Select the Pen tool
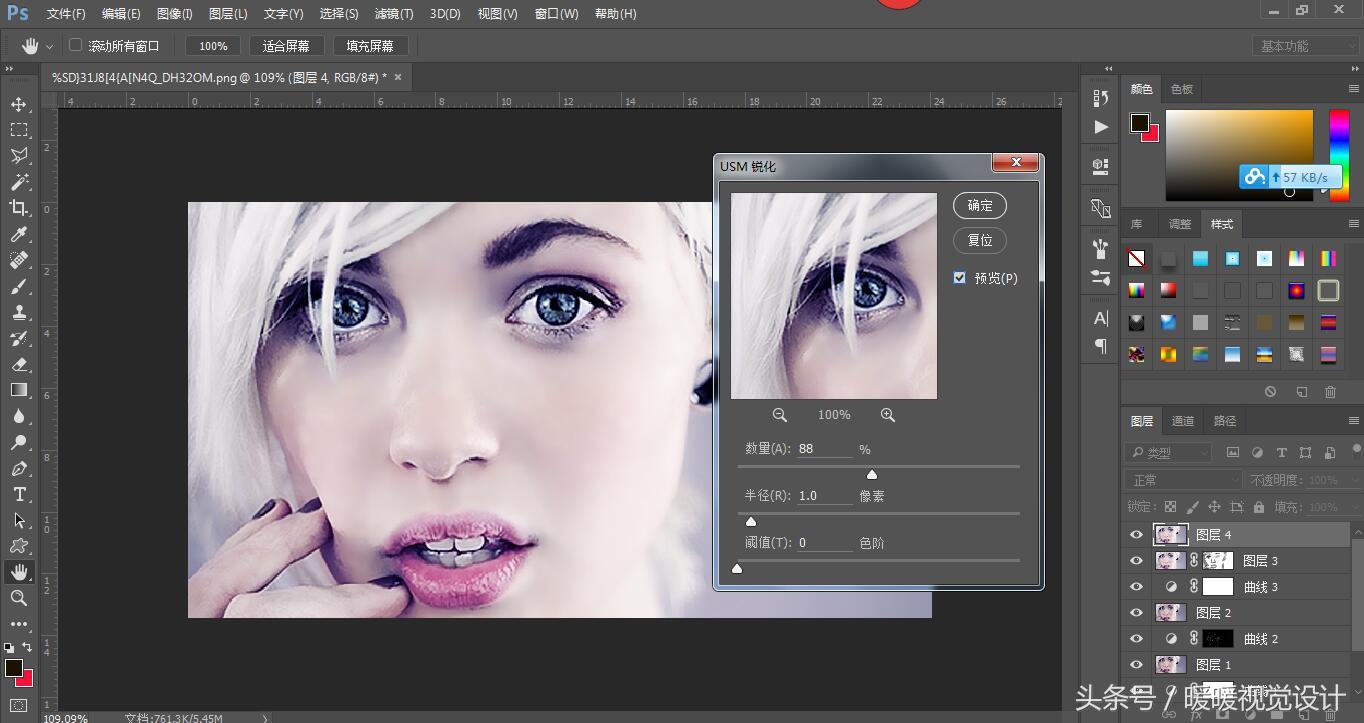The width and height of the screenshot is (1364, 723). coord(19,468)
